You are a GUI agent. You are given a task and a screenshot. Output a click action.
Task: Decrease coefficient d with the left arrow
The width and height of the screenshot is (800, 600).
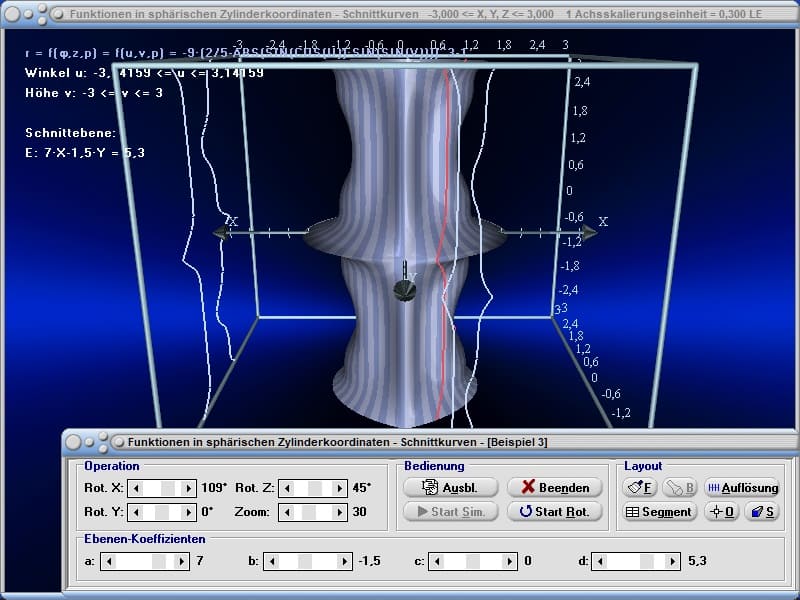[x=600, y=562]
